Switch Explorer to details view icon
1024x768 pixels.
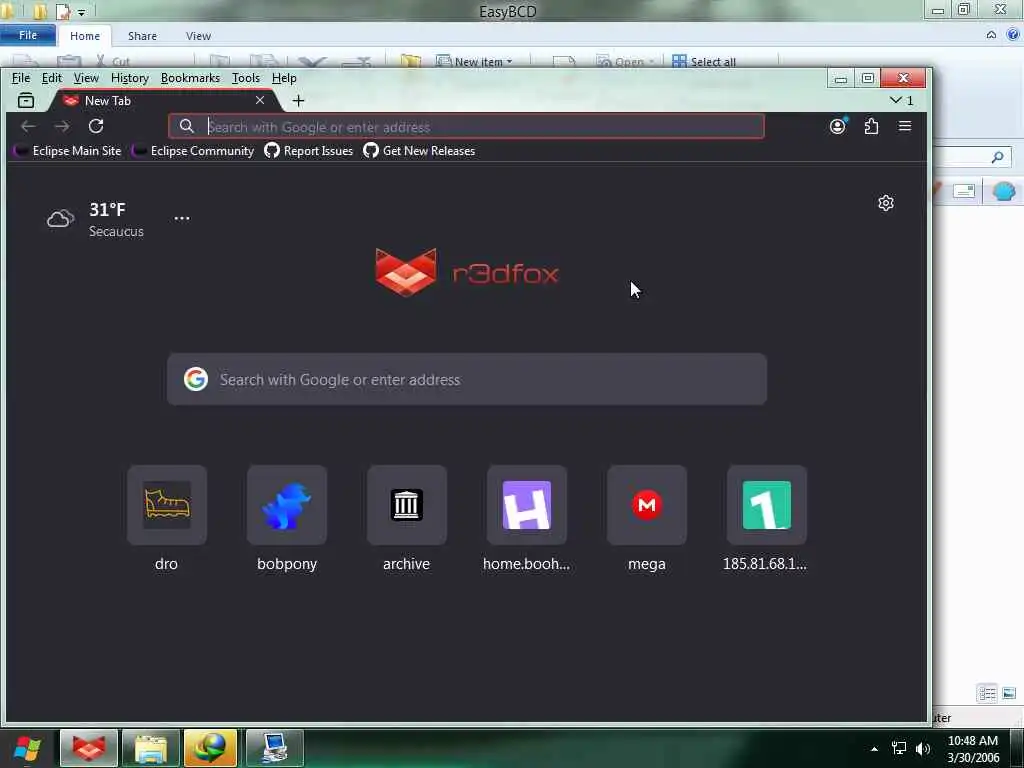coord(987,693)
